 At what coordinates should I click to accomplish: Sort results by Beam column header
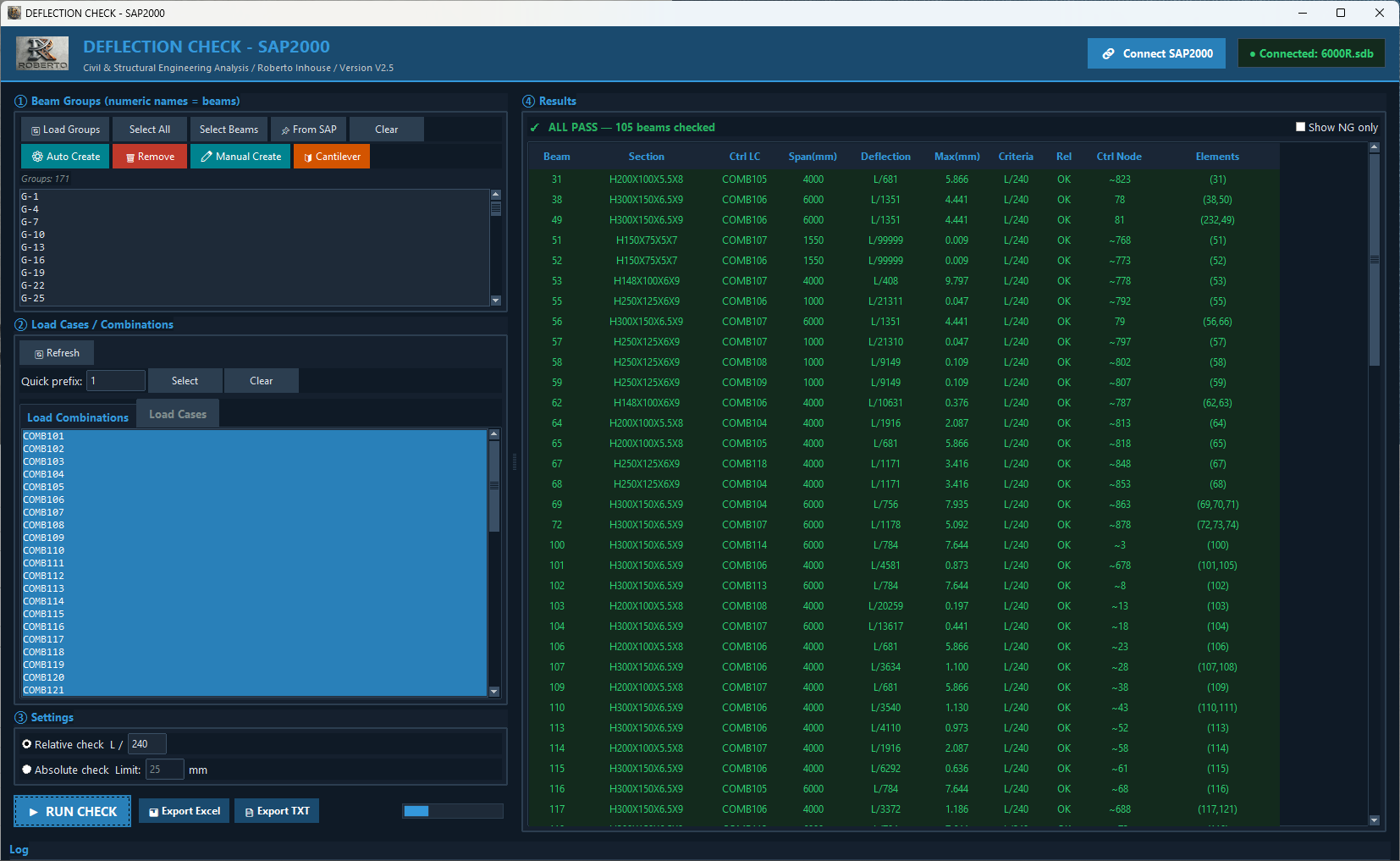click(557, 157)
